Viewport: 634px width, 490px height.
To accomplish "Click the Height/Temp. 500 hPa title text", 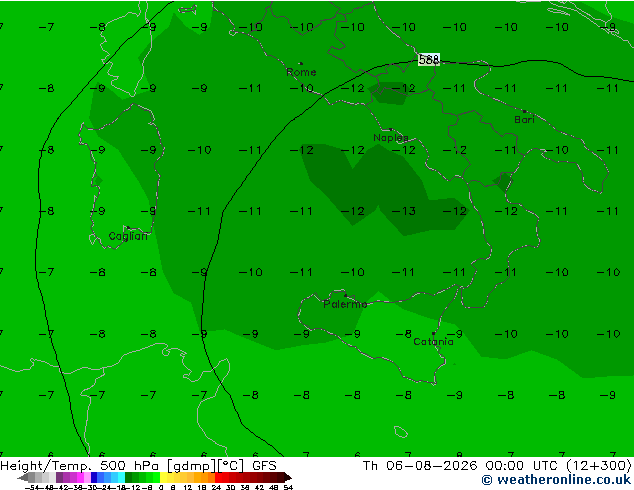I will (x=79, y=465).
